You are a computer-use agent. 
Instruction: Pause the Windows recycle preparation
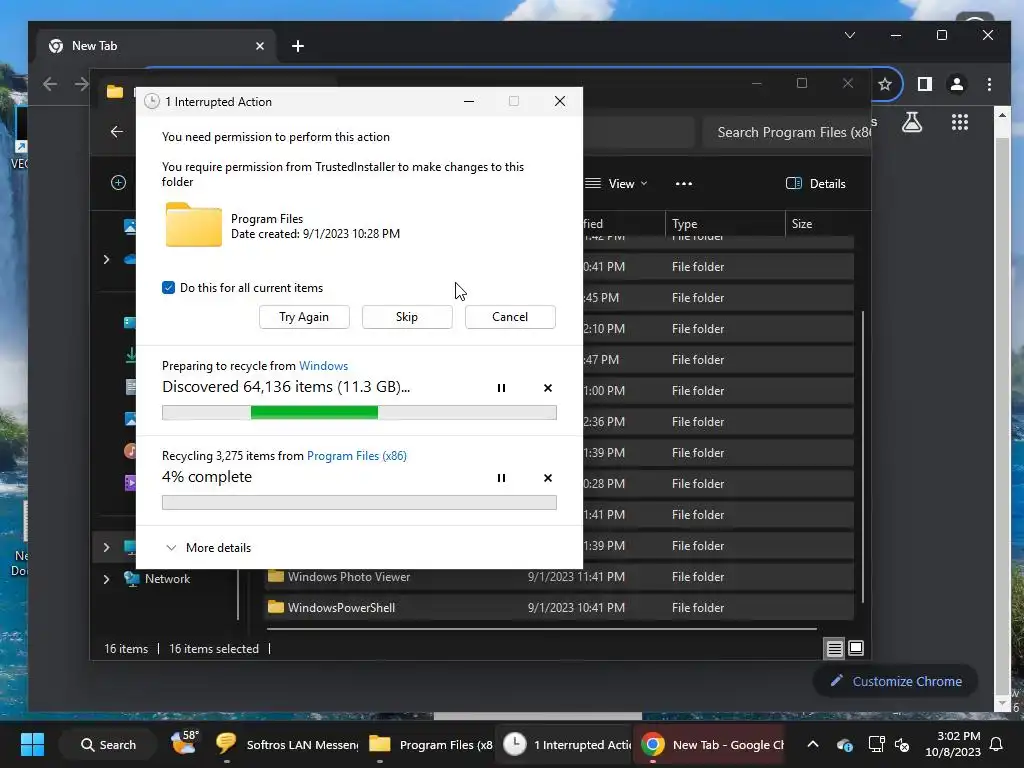pyautogui.click(x=502, y=388)
